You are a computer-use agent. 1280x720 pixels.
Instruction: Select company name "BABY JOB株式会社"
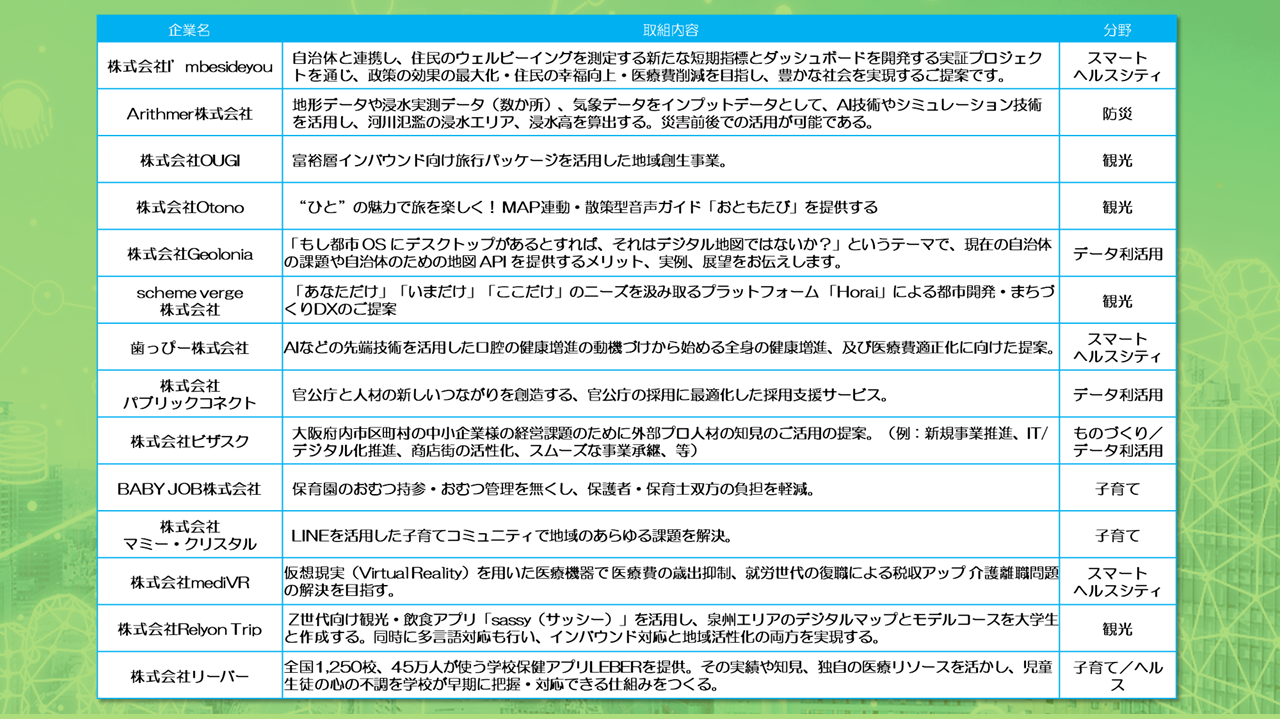pyautogui.click(x=190, y=488)
